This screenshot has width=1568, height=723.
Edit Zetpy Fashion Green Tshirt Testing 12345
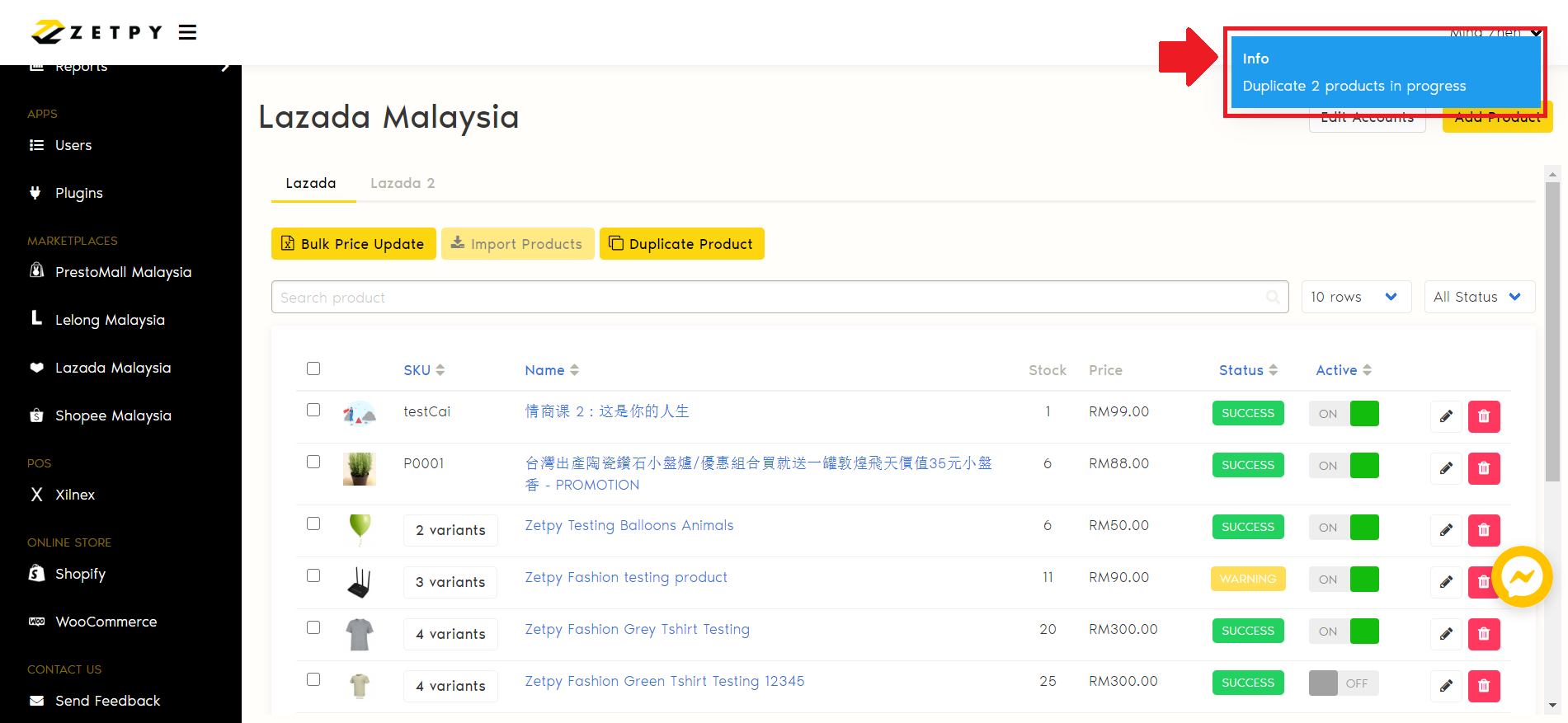[x=1446, y=686]
